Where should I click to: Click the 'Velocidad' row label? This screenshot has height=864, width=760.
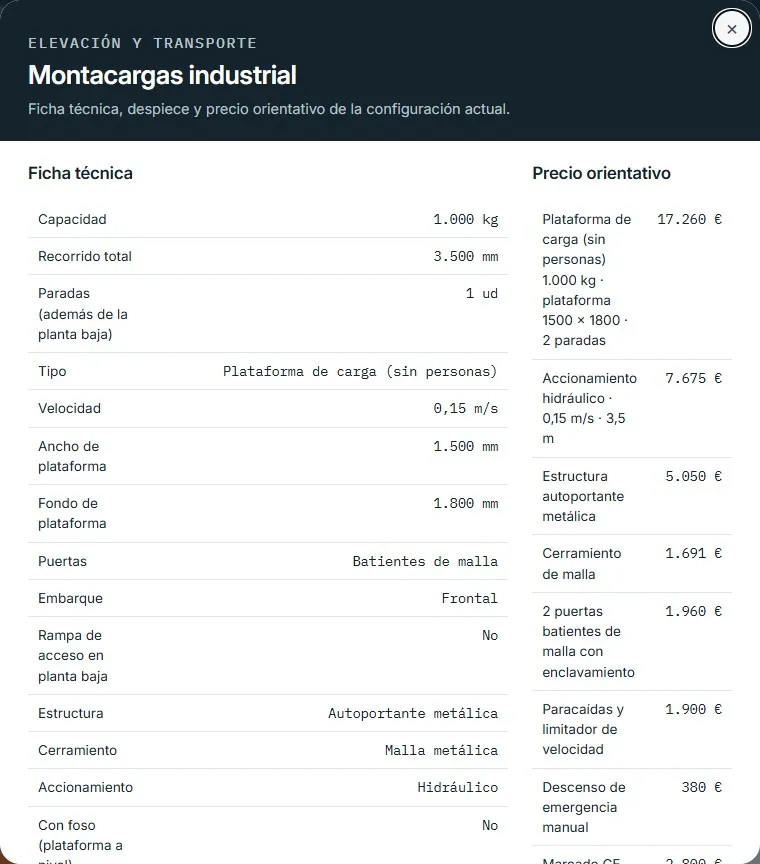coord(69,408)
